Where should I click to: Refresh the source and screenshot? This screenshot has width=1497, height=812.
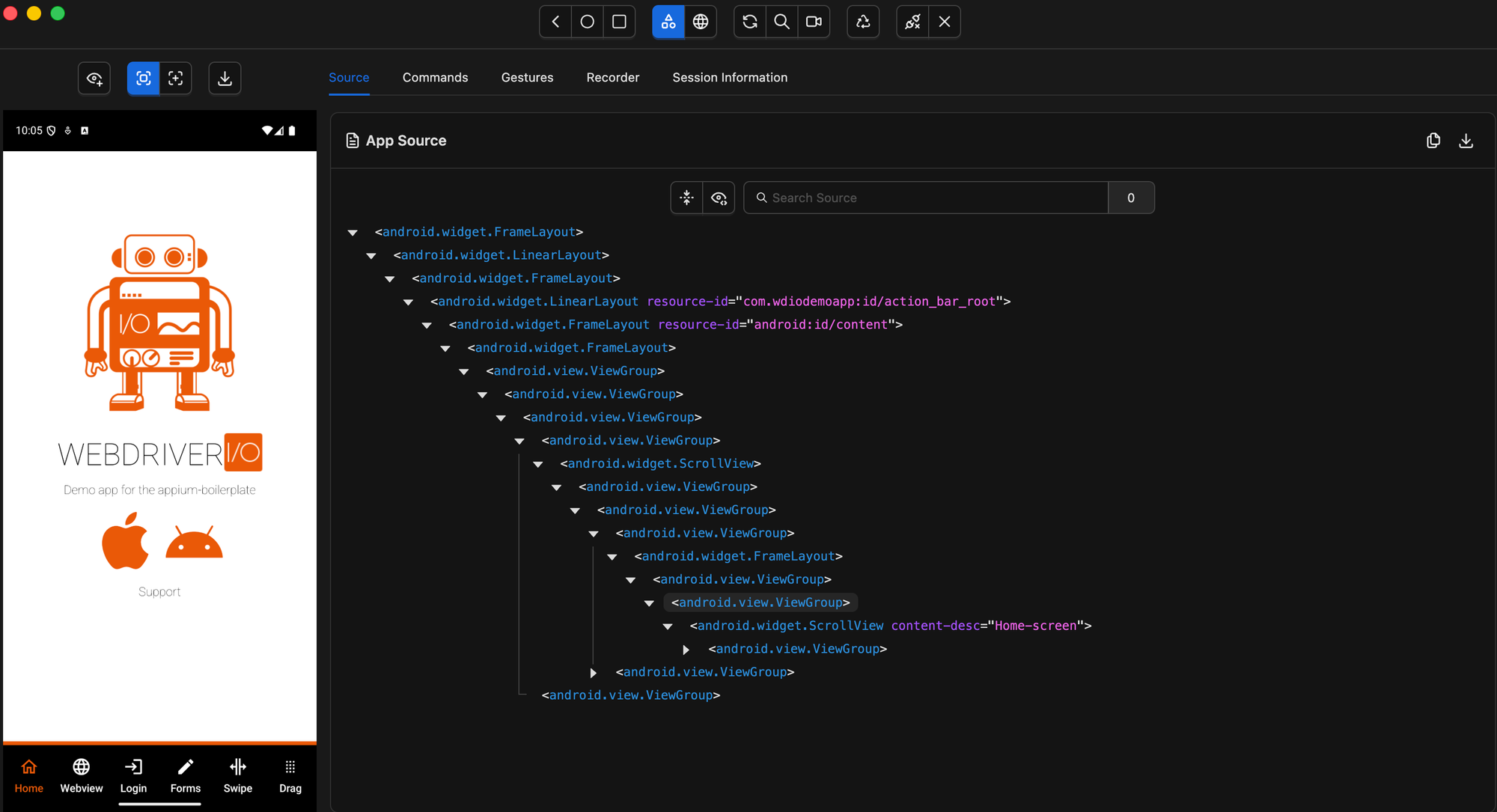point(749,22)
